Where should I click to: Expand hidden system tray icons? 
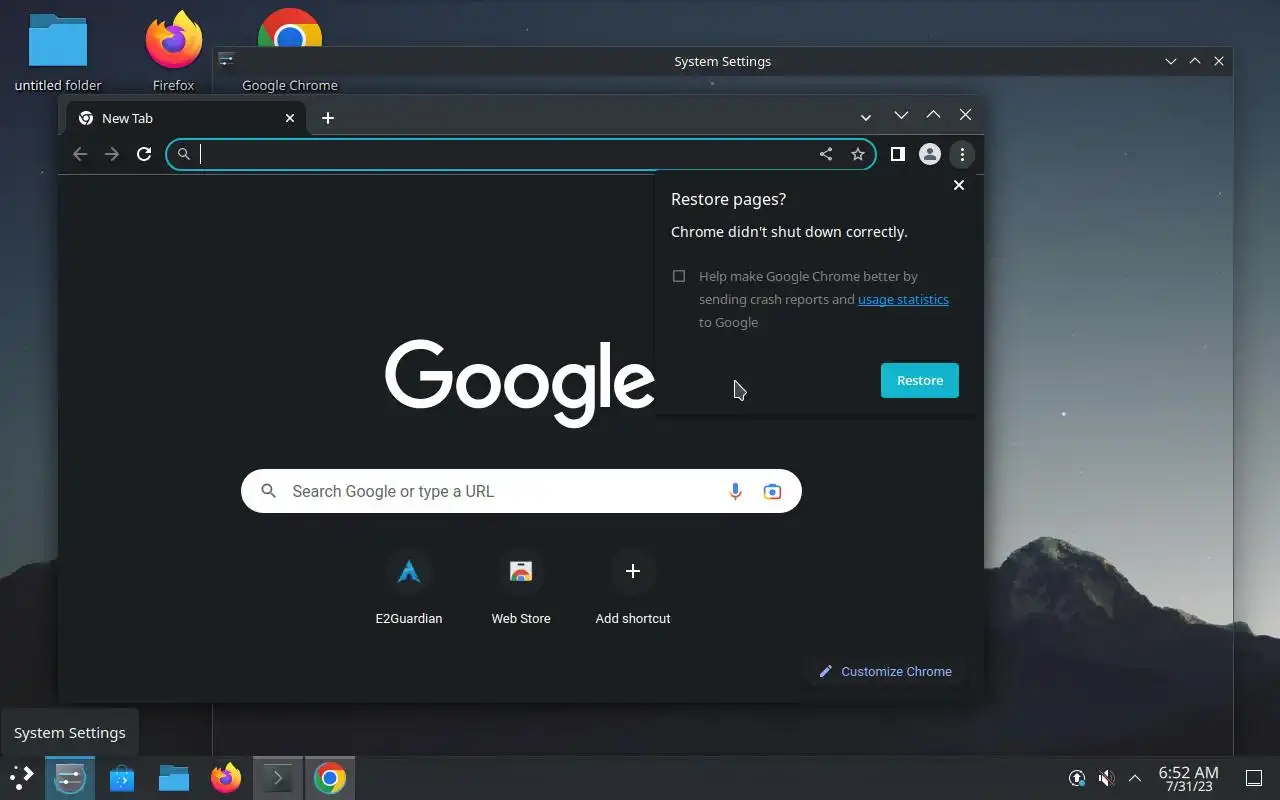[1135, 777]
